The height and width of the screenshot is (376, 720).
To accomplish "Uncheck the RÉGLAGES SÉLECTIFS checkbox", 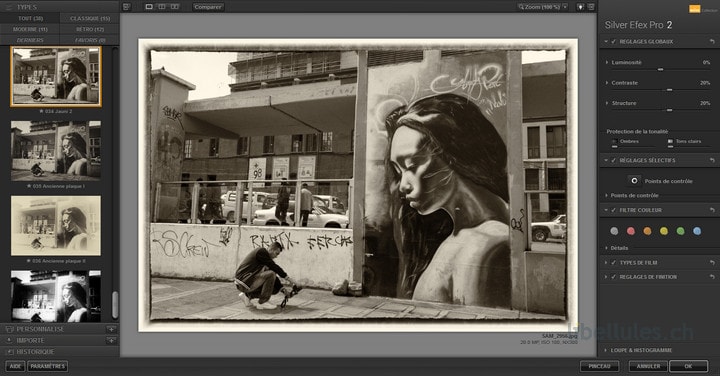I will pyautogui.click(x=613, y=161).
